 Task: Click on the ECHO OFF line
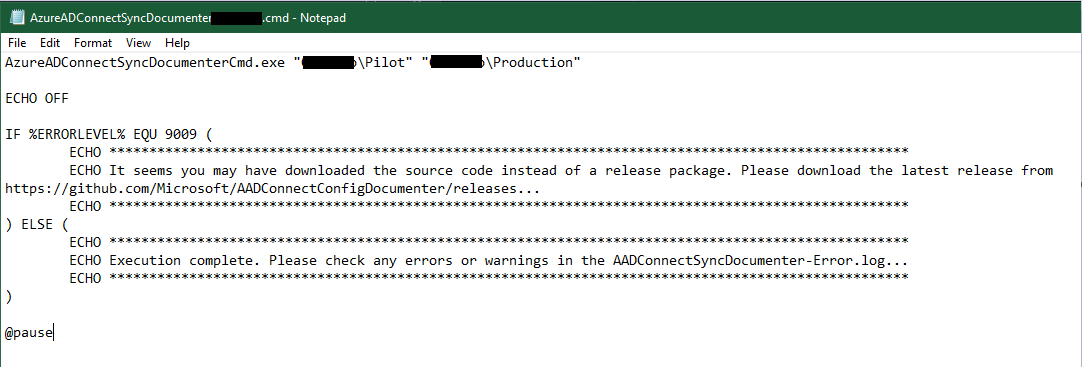pyautogui.click(x=37, y=99)
